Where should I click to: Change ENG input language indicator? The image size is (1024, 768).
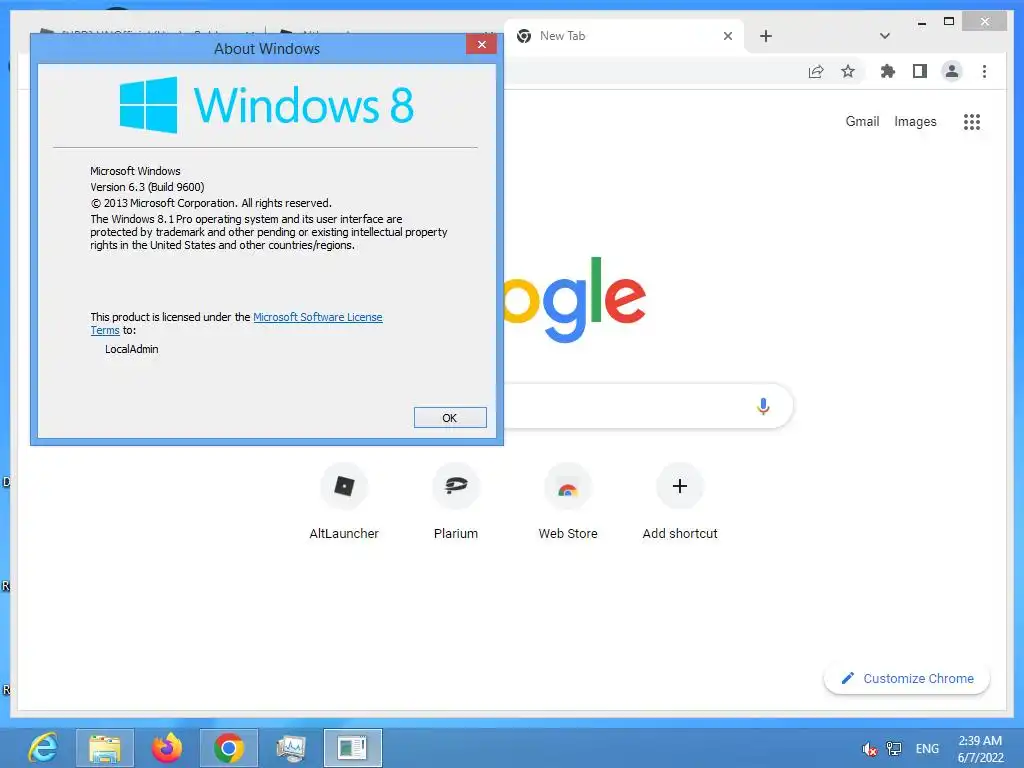point(927,749)
